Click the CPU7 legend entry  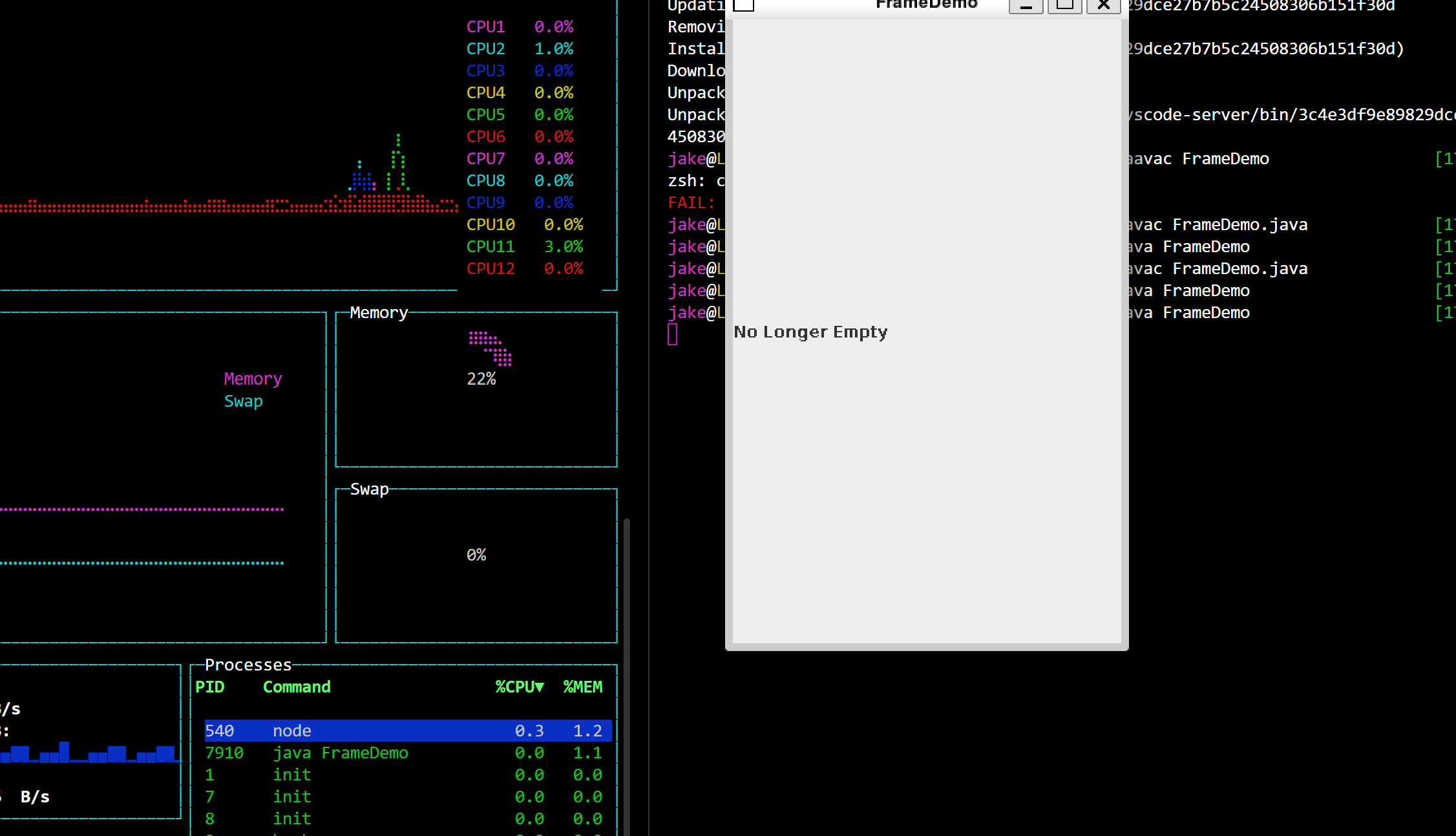coord(520,158)
